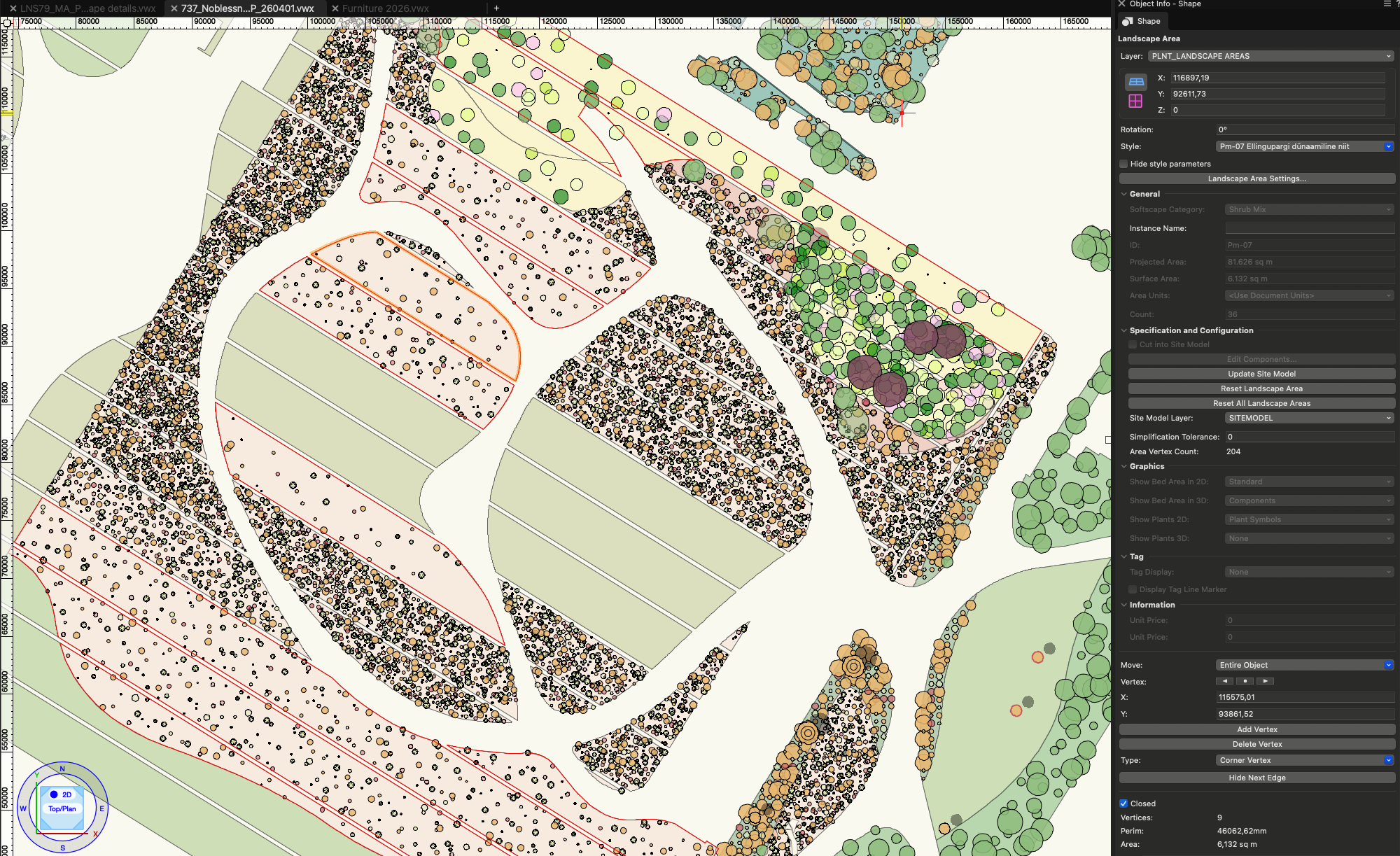Screen dimensions: 1400x856
Task: Enable Hide style parameters checkbox
Action: [x=1124, y=164]
